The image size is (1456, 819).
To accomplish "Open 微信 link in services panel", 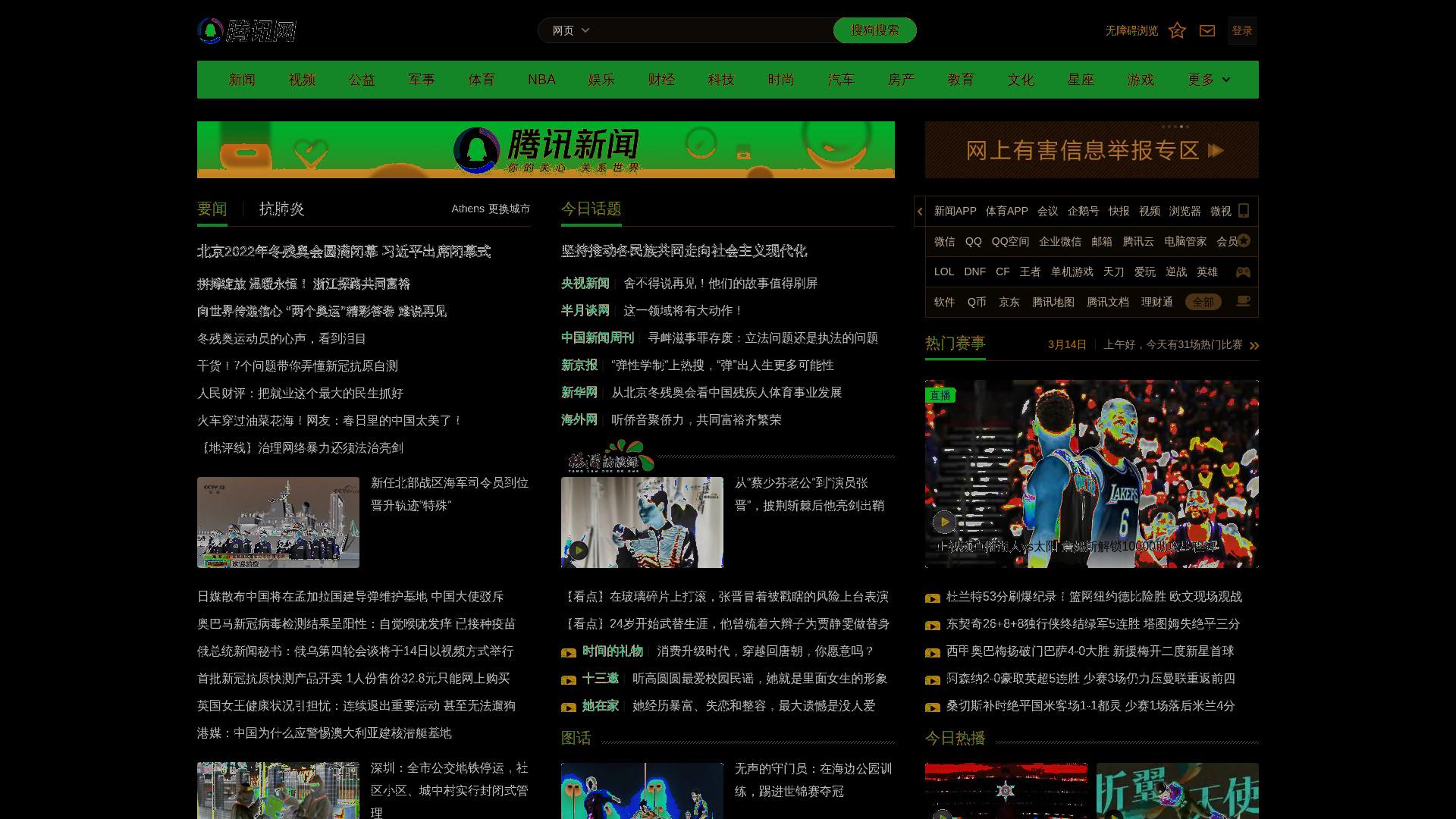I will pyautogui.click(x=945, y=241).
